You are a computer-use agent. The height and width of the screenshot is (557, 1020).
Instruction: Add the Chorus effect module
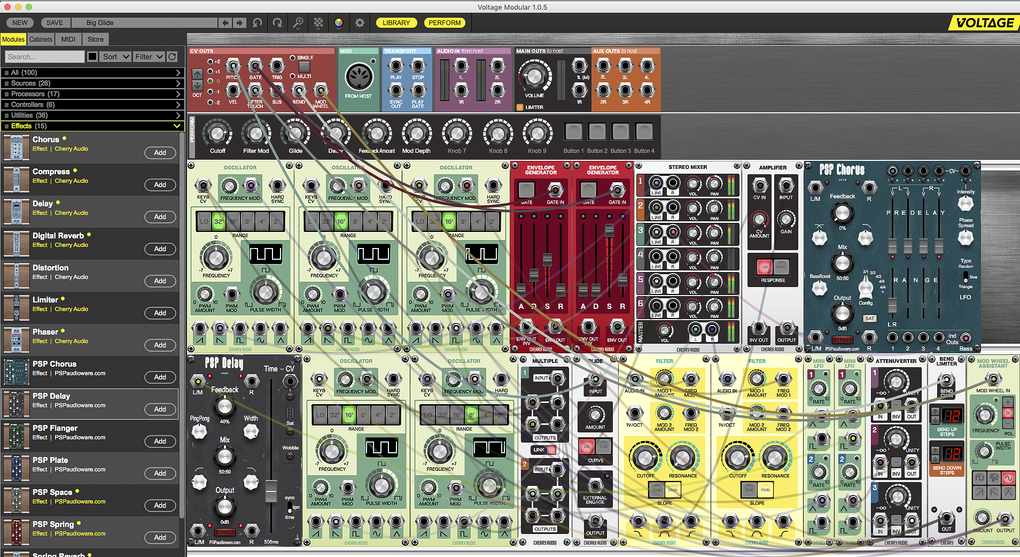tap(160, 153)
